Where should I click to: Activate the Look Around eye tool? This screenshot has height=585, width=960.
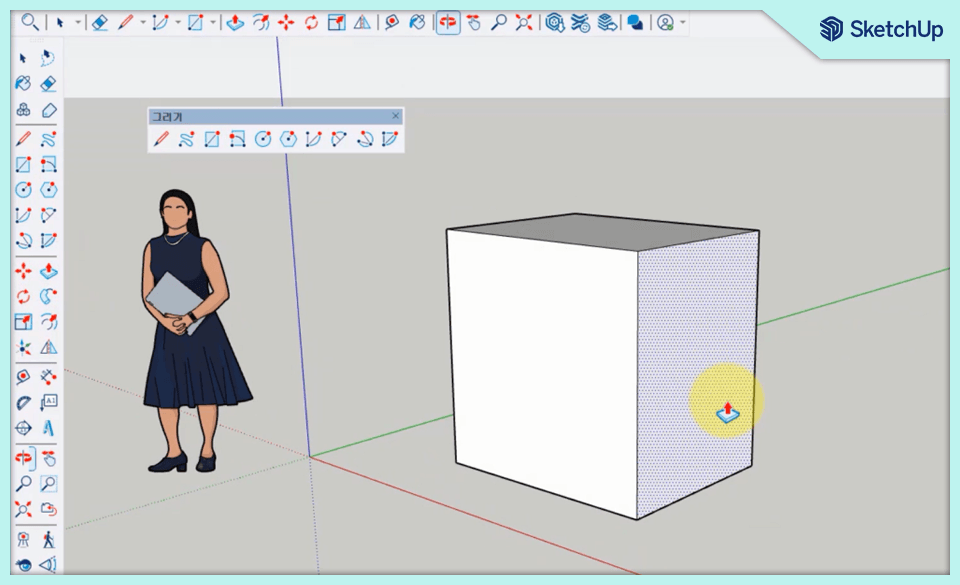(23, 564)
